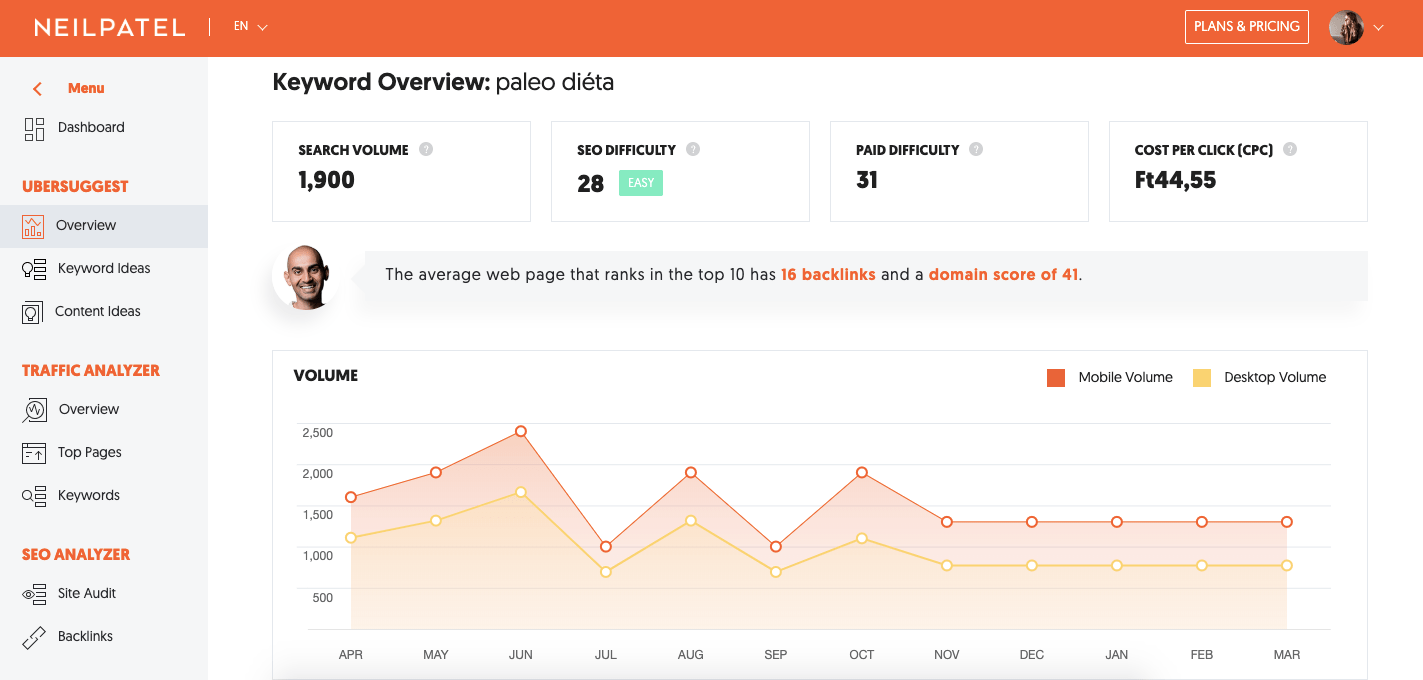Click the Ubersuggest Overview chart icon

[33, 226]
